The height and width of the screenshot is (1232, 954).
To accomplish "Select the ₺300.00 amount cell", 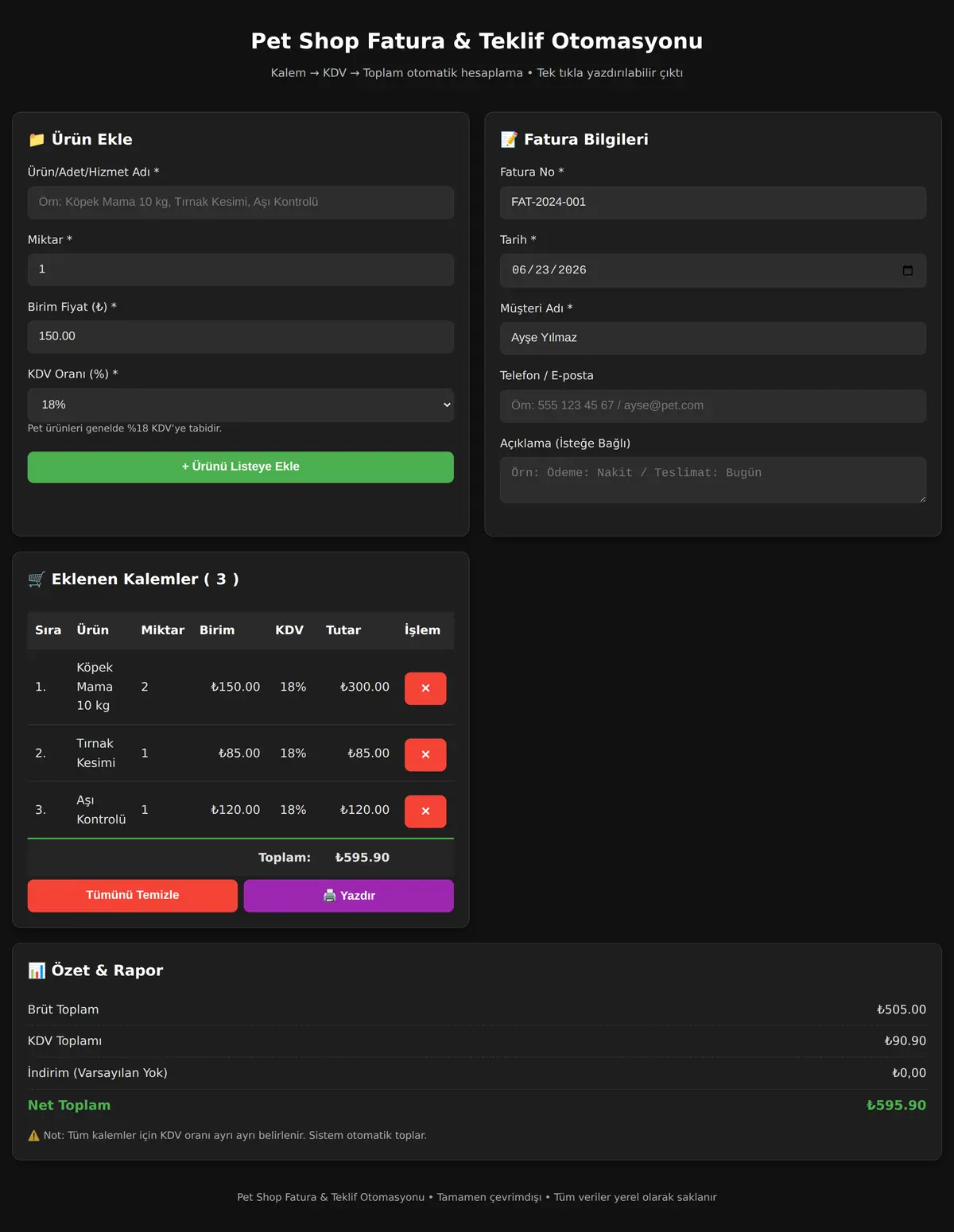I will coord(365,687).
